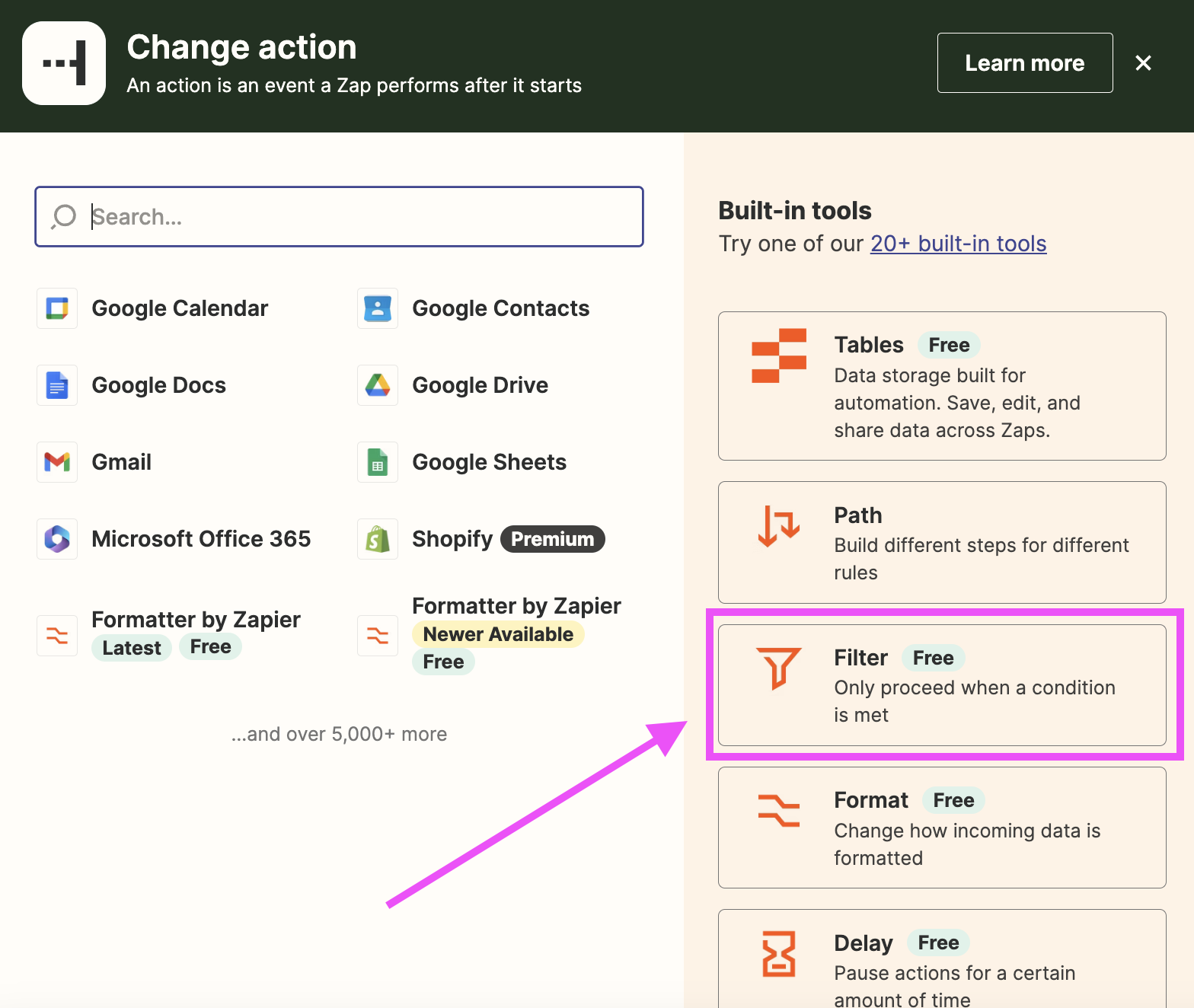The width and height of the screenshot is (1194, 1008).
Task: Select the Format built-in tool title
Action: point(871,800)
